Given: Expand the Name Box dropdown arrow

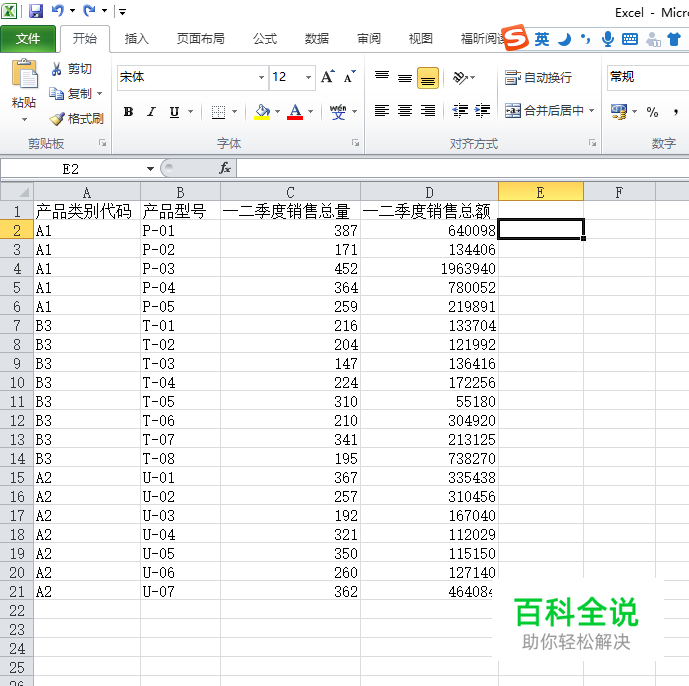Looking at the screenshot, I should pos(150,169).
